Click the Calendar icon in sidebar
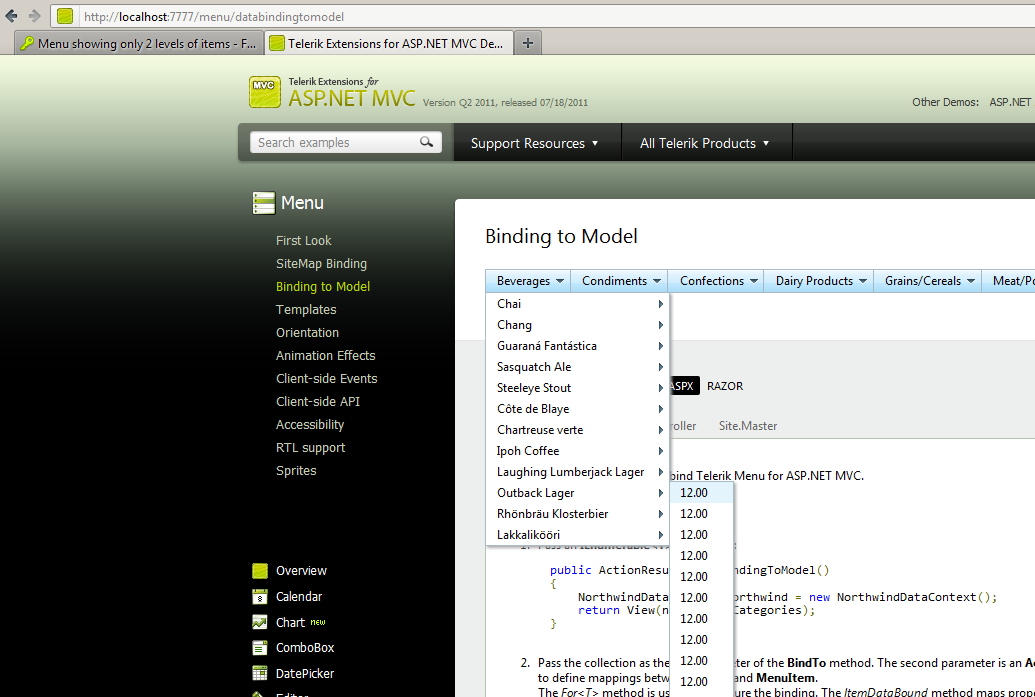This screenshot has width=1035, height=697. [x=260, y=597]
